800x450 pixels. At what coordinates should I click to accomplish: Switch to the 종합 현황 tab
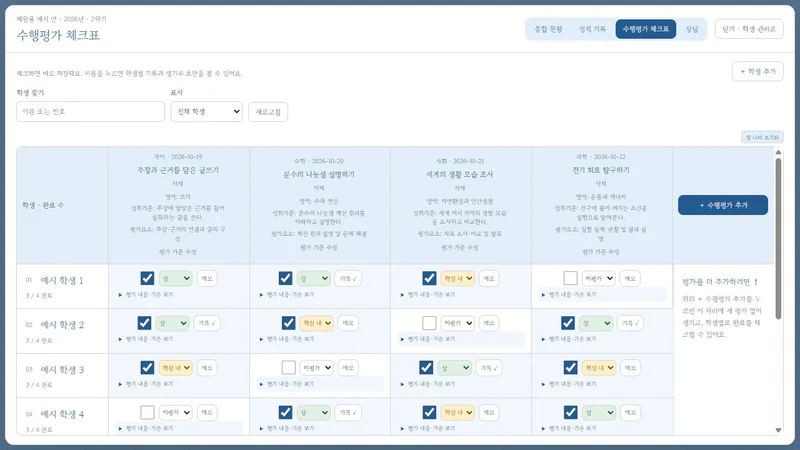tap(548, 29)
